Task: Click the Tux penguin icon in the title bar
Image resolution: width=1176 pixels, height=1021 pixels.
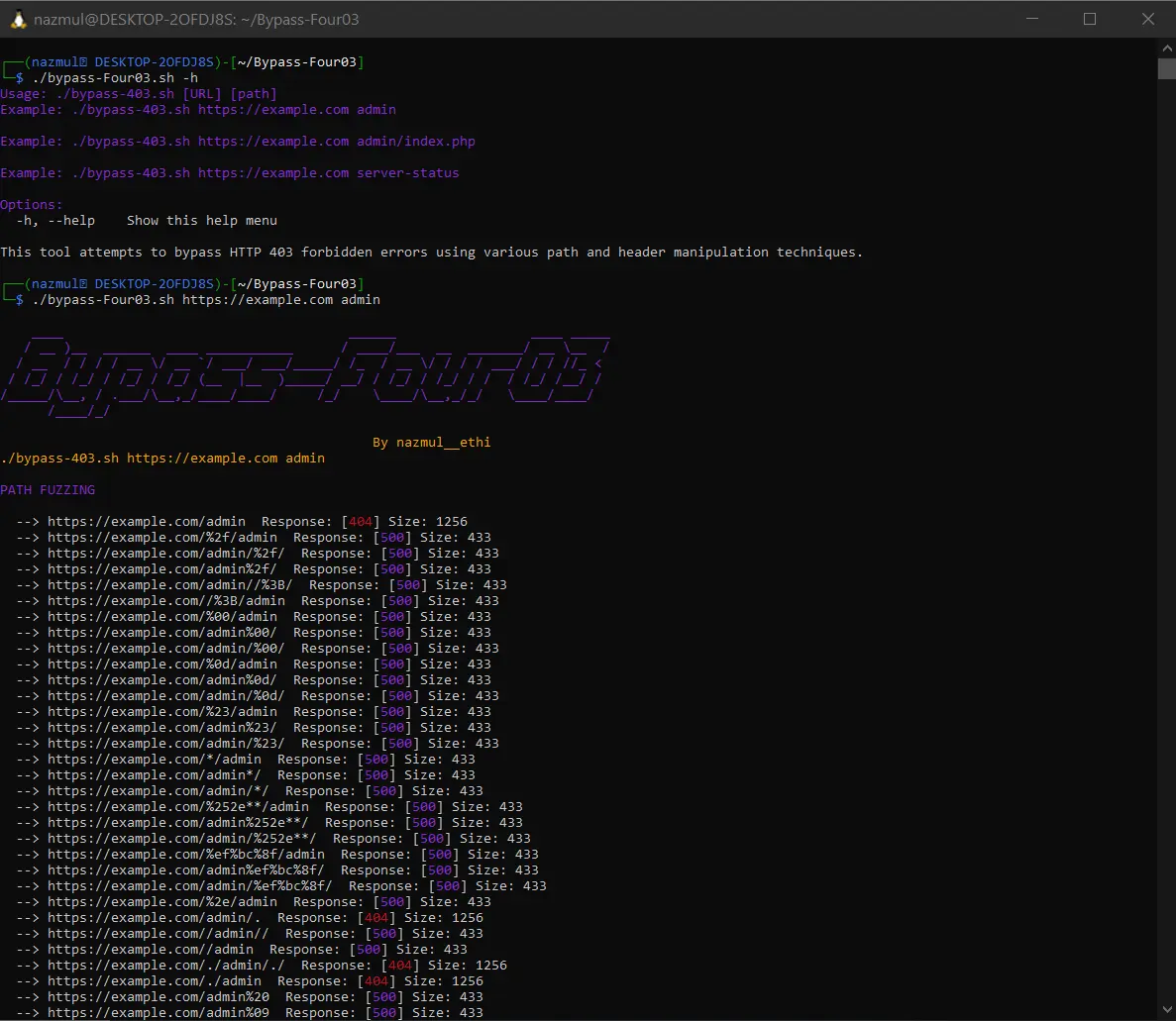Action: (x=18, y=20)
